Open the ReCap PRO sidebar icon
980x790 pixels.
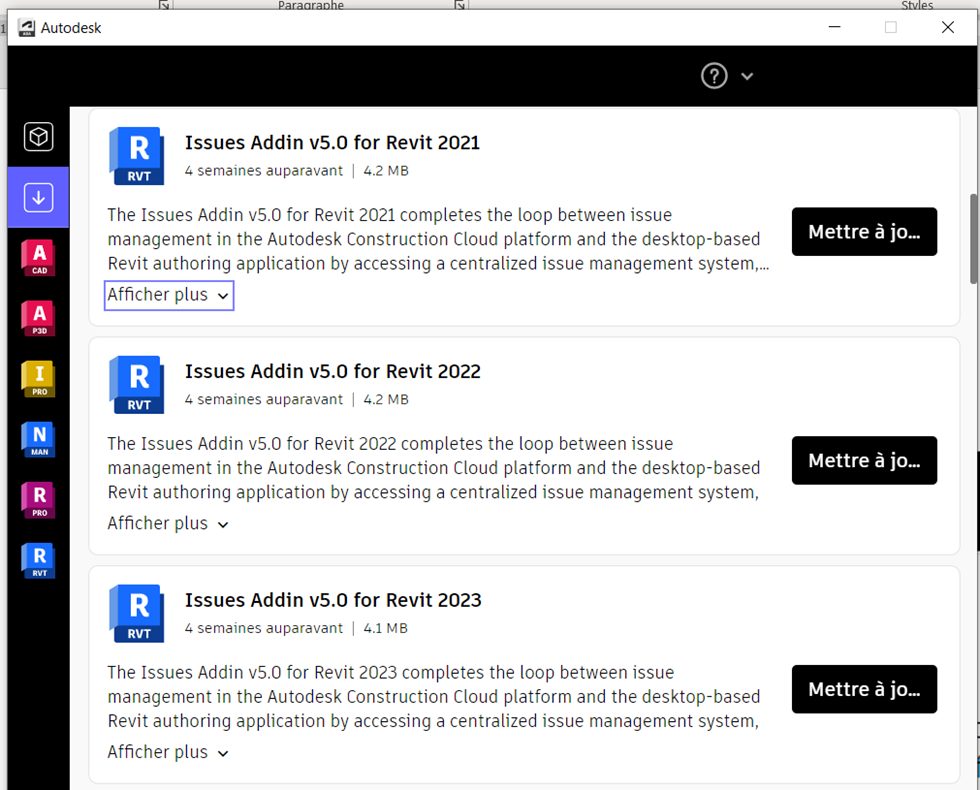[x=39, y=500]
